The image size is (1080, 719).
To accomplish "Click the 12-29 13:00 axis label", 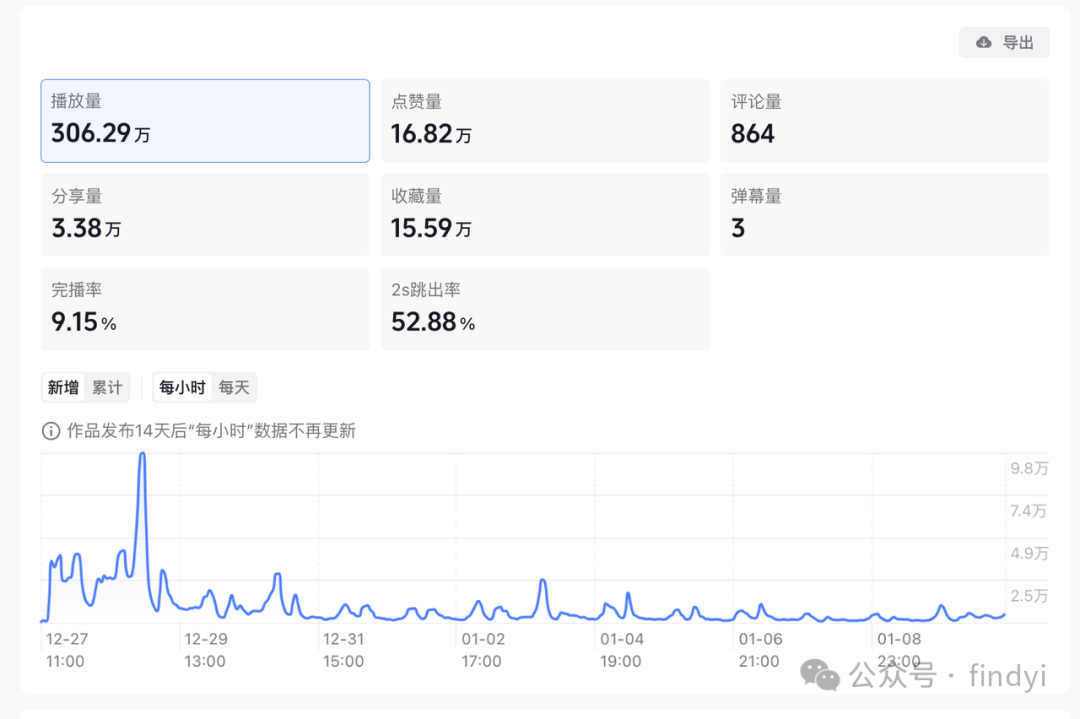I will pyautogui.click(x=205, y=650).
